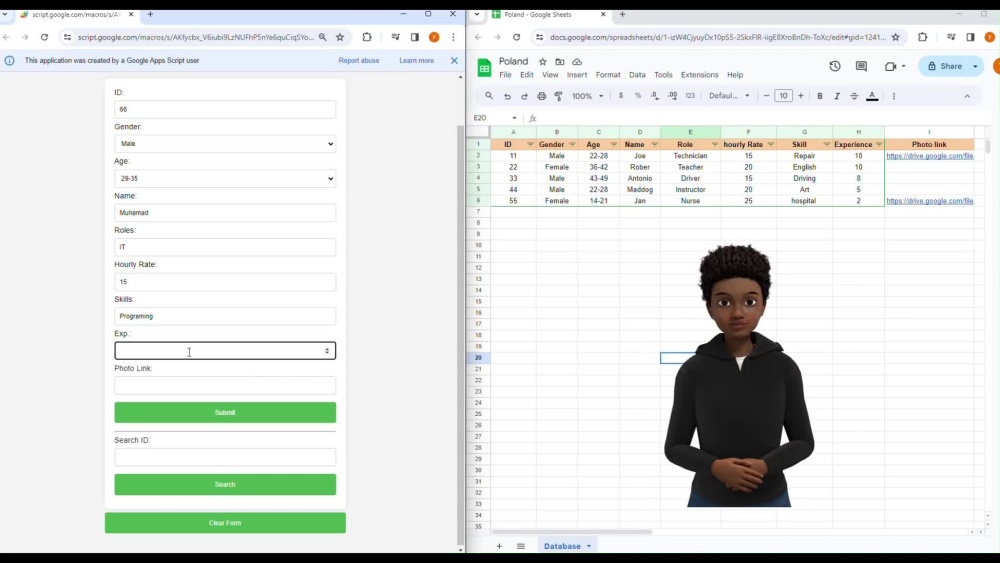The width and height of the screenshot is (1000, 563).
Task: Open the Gender dropdown in form
Action: click(x=225, y=143)
